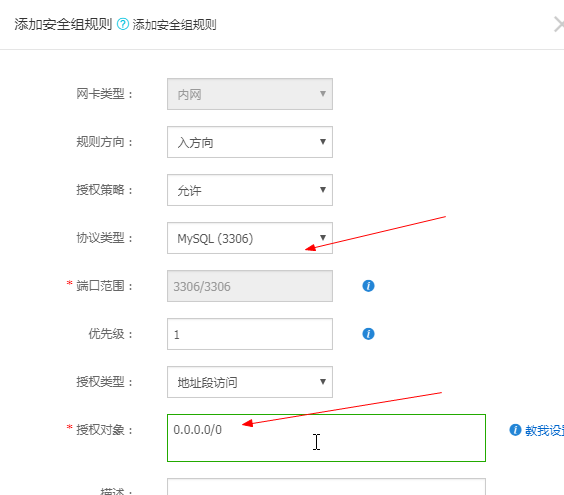Click the 描述 text field

pos(326,487)
